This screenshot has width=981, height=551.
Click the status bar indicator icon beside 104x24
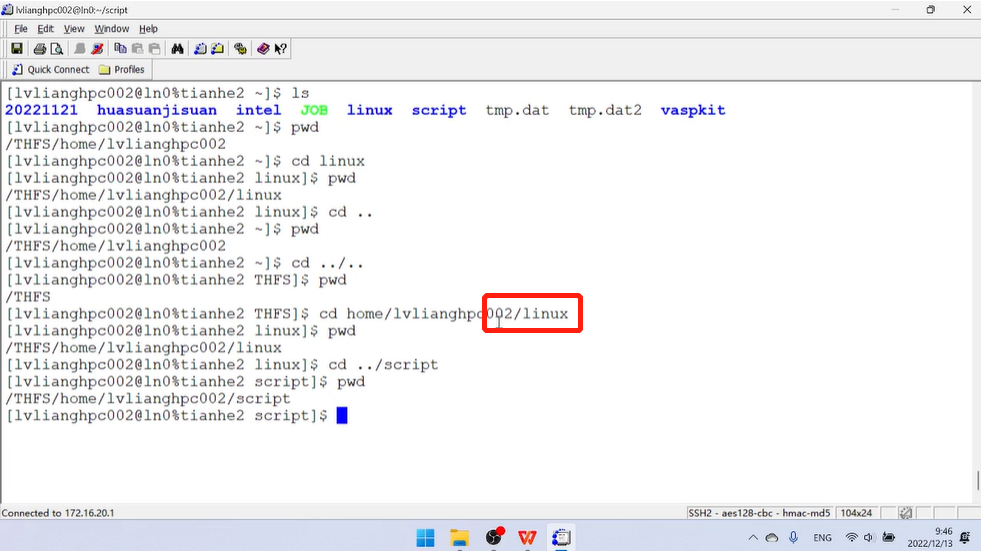click(905, 513)
